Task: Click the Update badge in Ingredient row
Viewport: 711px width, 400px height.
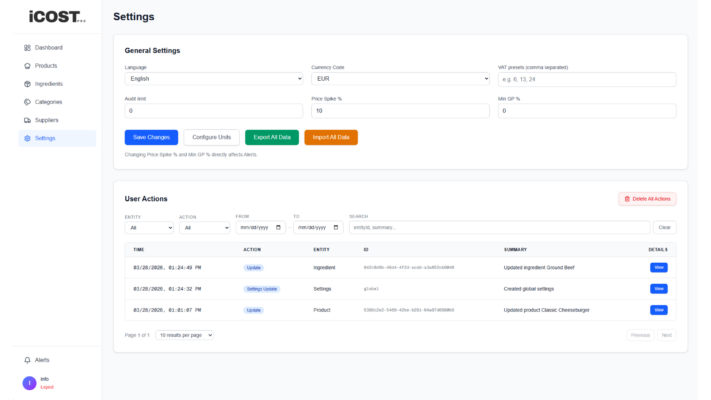Action: [253, 268]
